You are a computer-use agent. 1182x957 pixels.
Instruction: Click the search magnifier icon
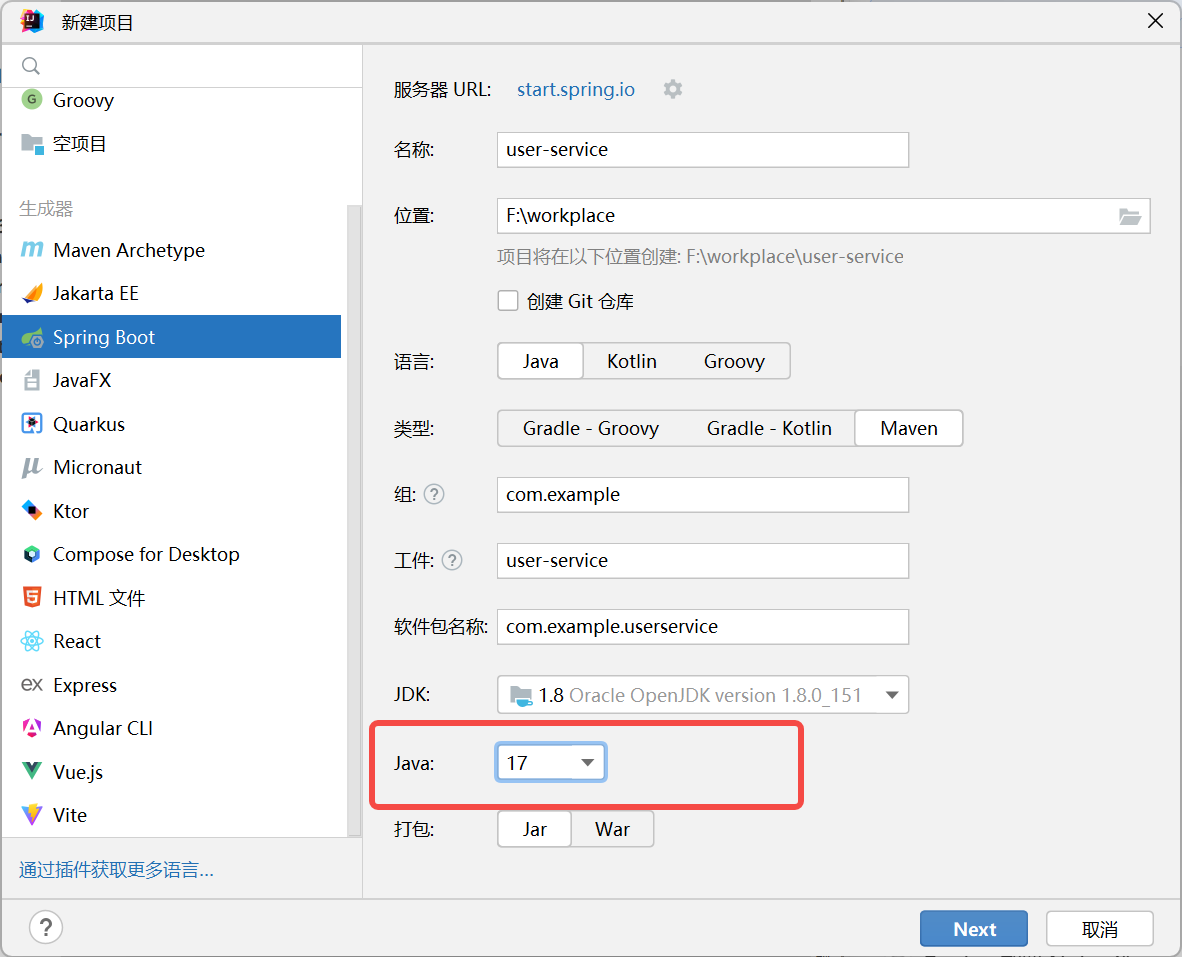coord(31,66)
